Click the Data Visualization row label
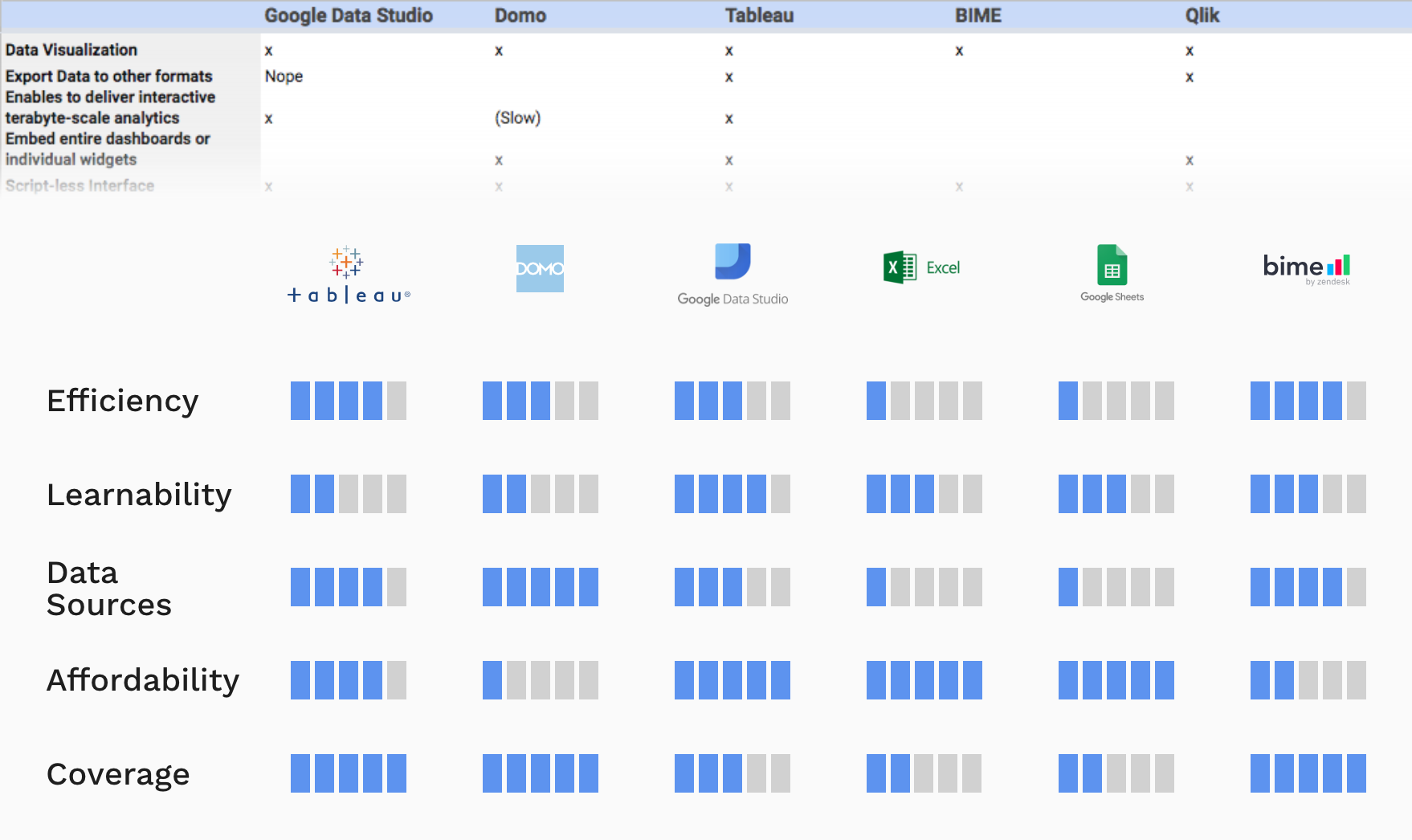Screen dimensions: 1412x840 click(x=71, y=50)
